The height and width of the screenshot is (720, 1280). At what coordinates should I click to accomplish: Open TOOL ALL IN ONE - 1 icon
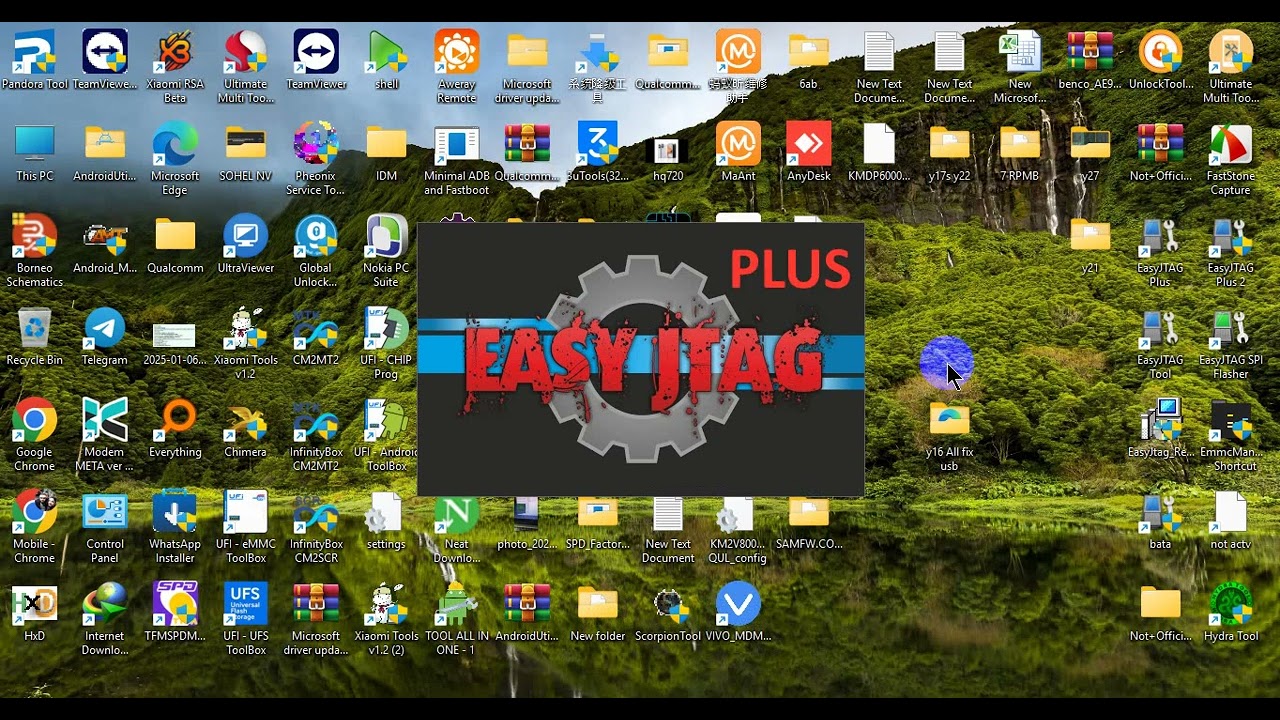457,619
